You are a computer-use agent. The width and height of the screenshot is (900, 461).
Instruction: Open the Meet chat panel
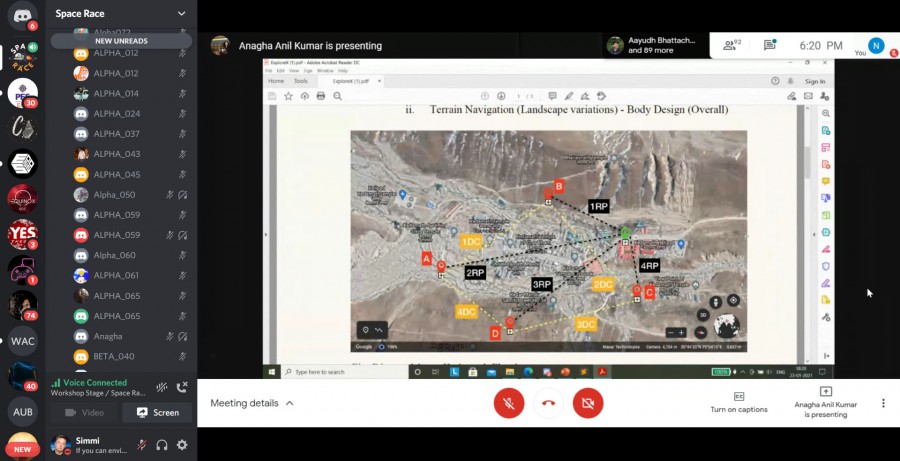point(769,45)
